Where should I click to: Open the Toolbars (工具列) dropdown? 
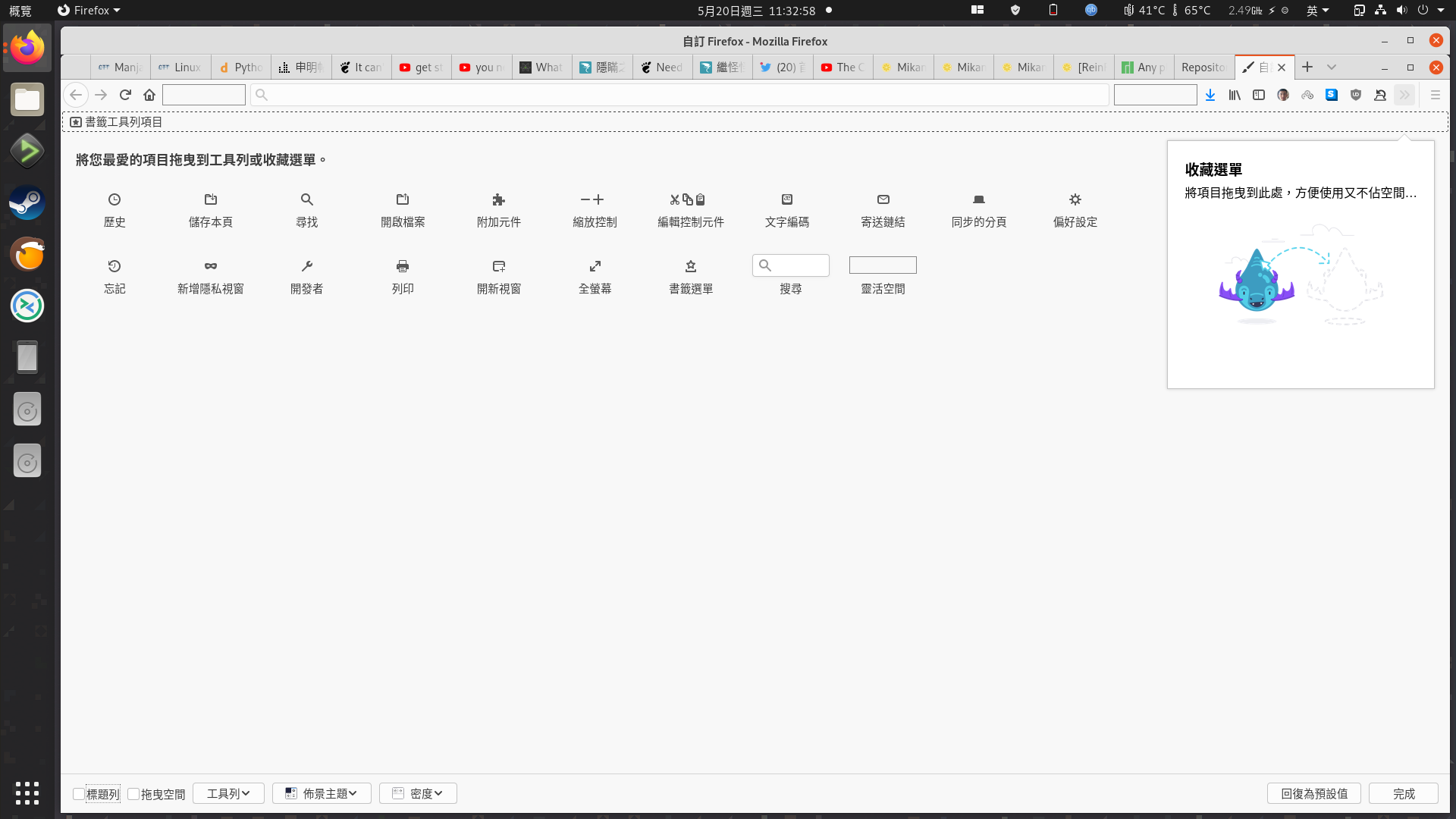pyautogui.click(x=228, y=793)
